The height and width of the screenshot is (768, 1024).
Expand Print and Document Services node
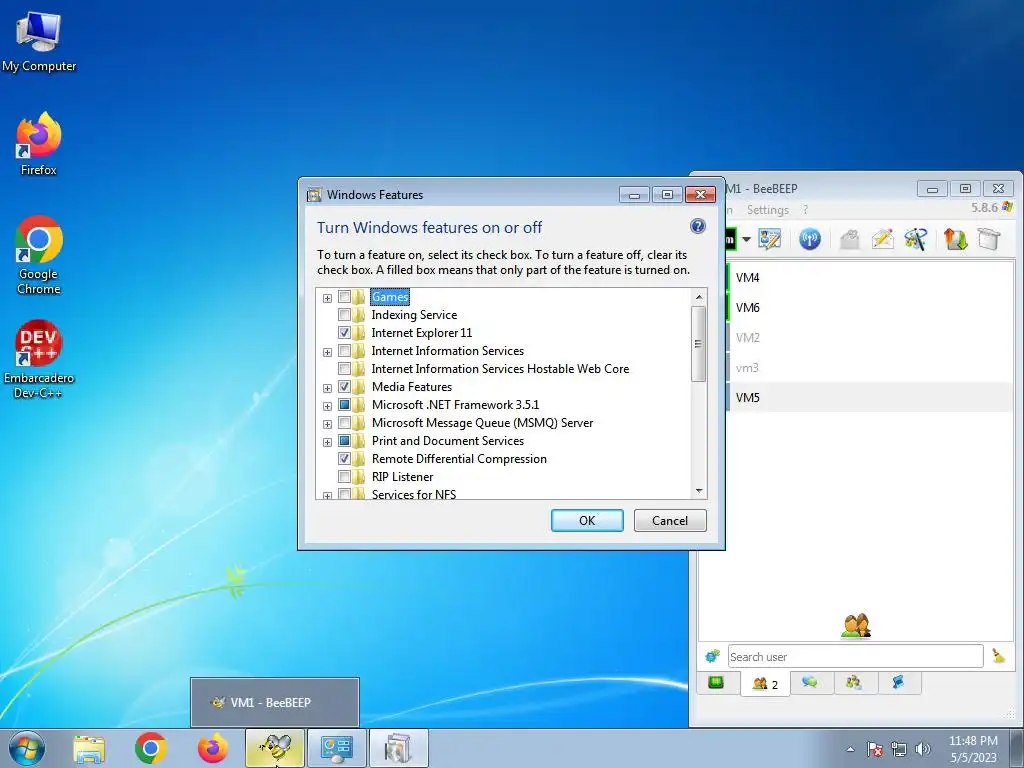point(327,442)
